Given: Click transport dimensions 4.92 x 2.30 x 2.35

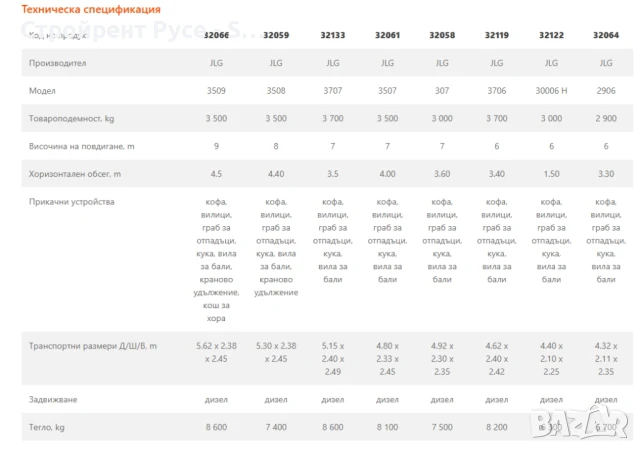Looking at the screenshot, I should click(442, 359).
